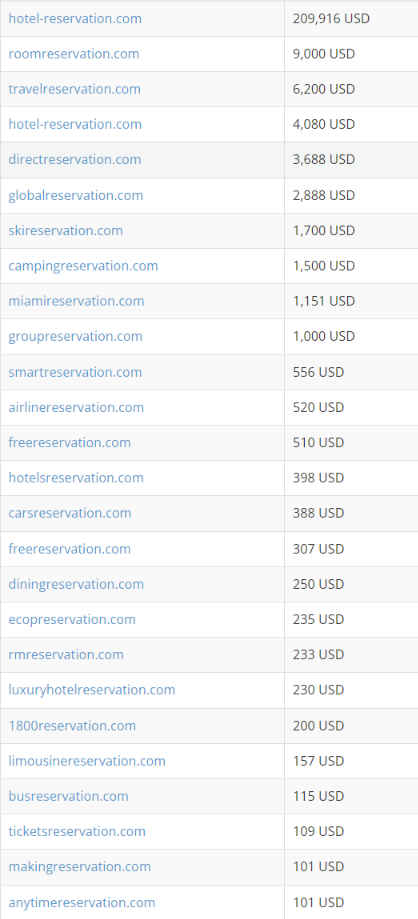Visit the 1800reservation.com link
The width and height of the screenshot is (418, 919).
tap(72, 726)
